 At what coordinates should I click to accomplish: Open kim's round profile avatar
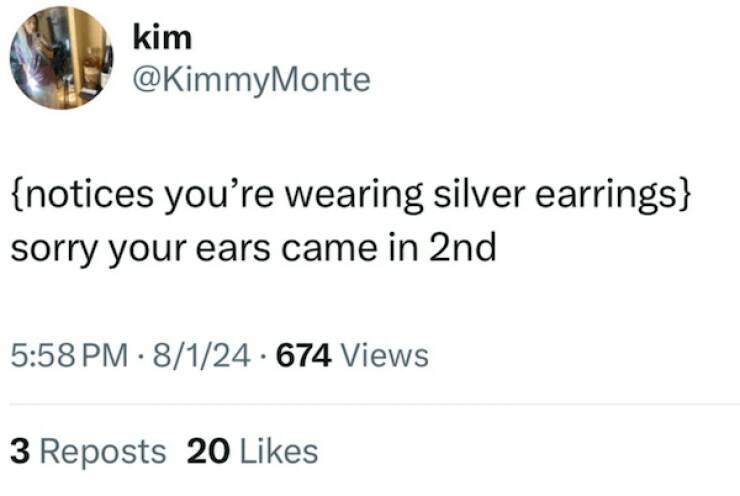(61, 58)
